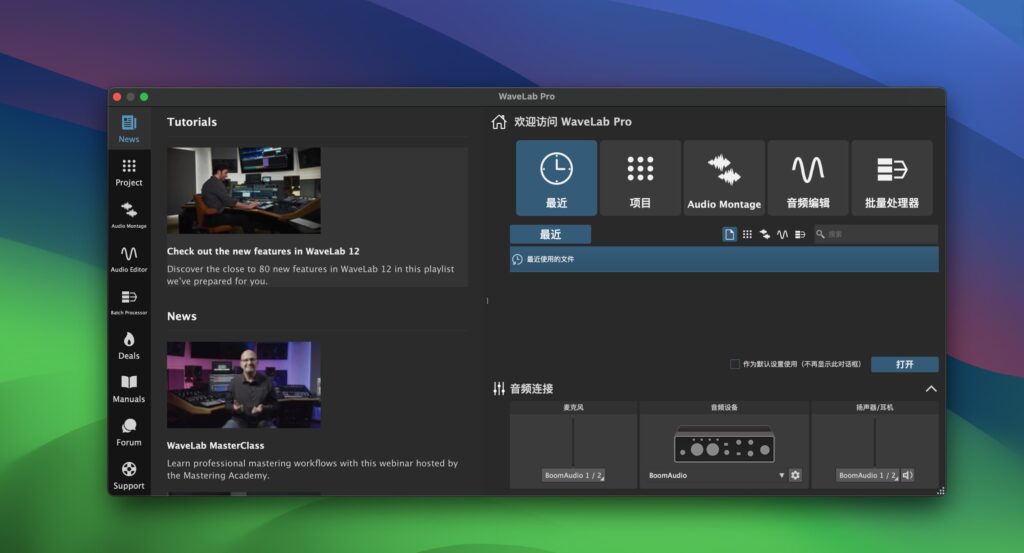Screen dimensions: 1024x553
Task: Filter recent list by project grid icon
Action: (x=747, y=234)
